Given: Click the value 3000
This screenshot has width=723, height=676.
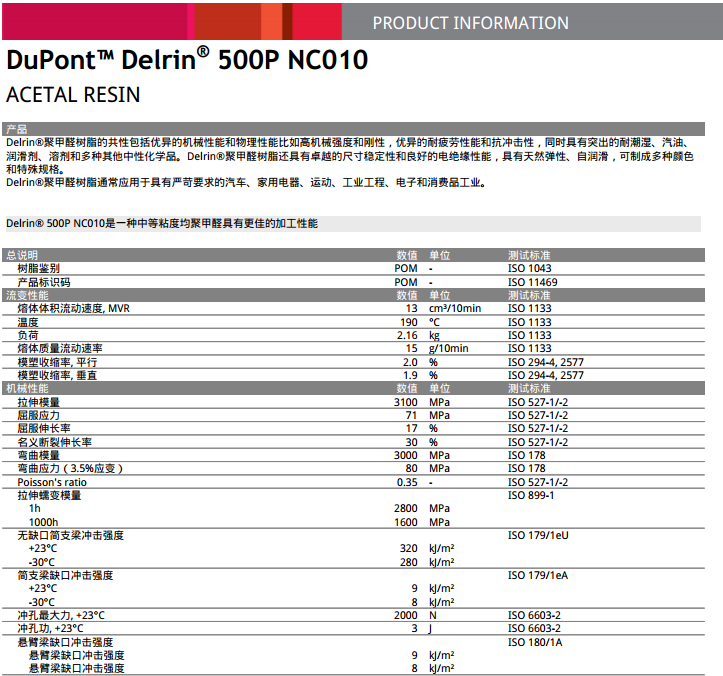Looking at the screenshot, I should click(x=406, y=455).
